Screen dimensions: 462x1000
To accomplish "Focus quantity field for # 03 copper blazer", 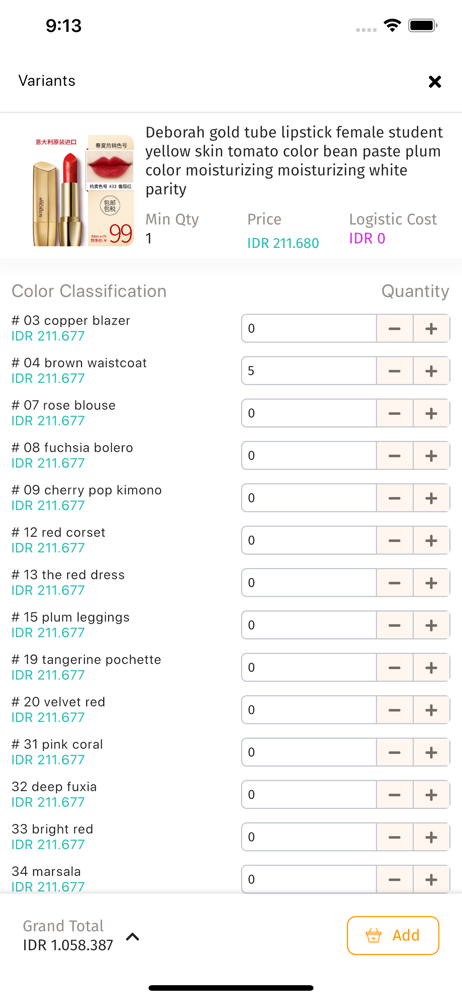I will click(x=309, y=328).
